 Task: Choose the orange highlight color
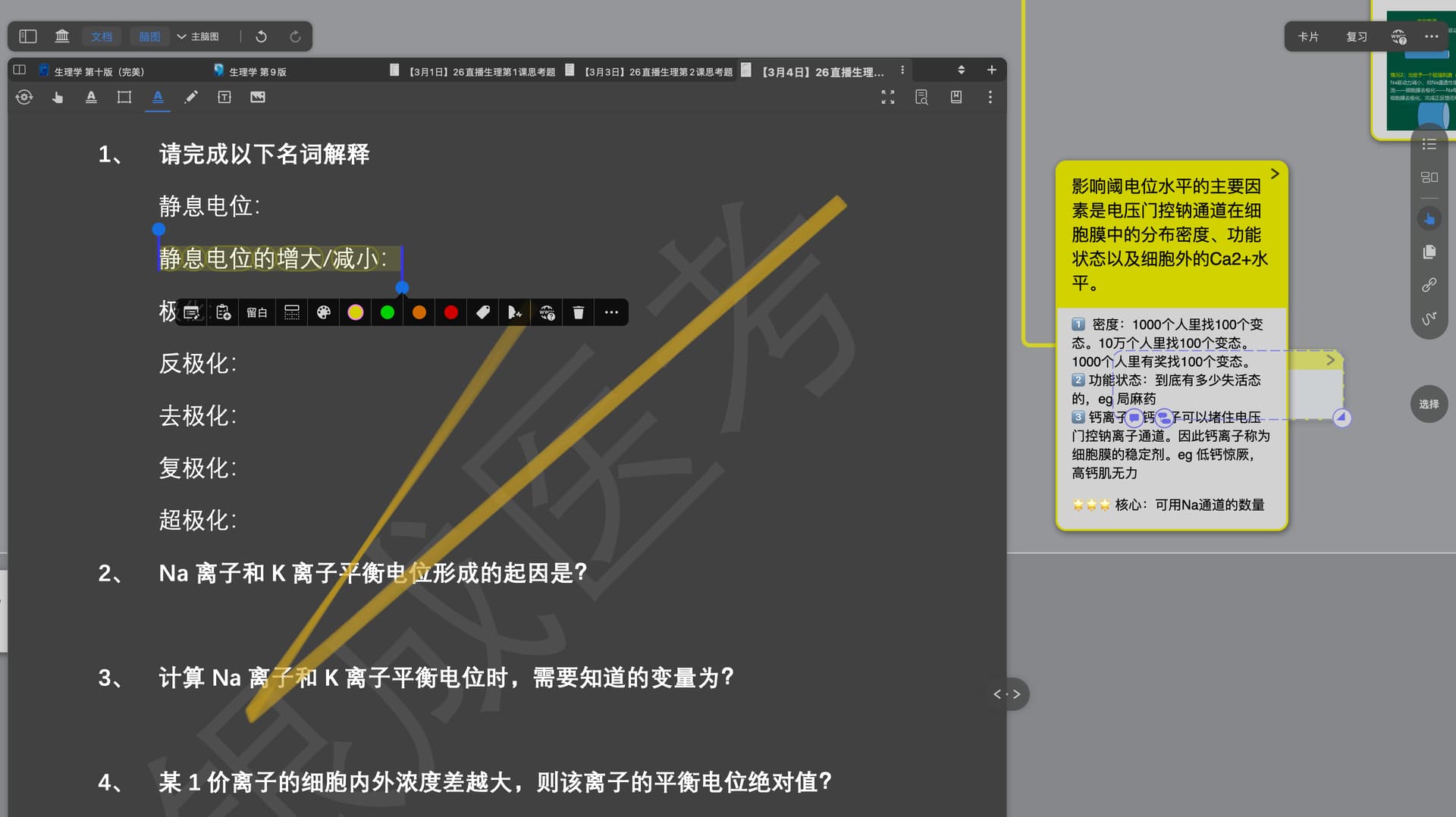419,312
